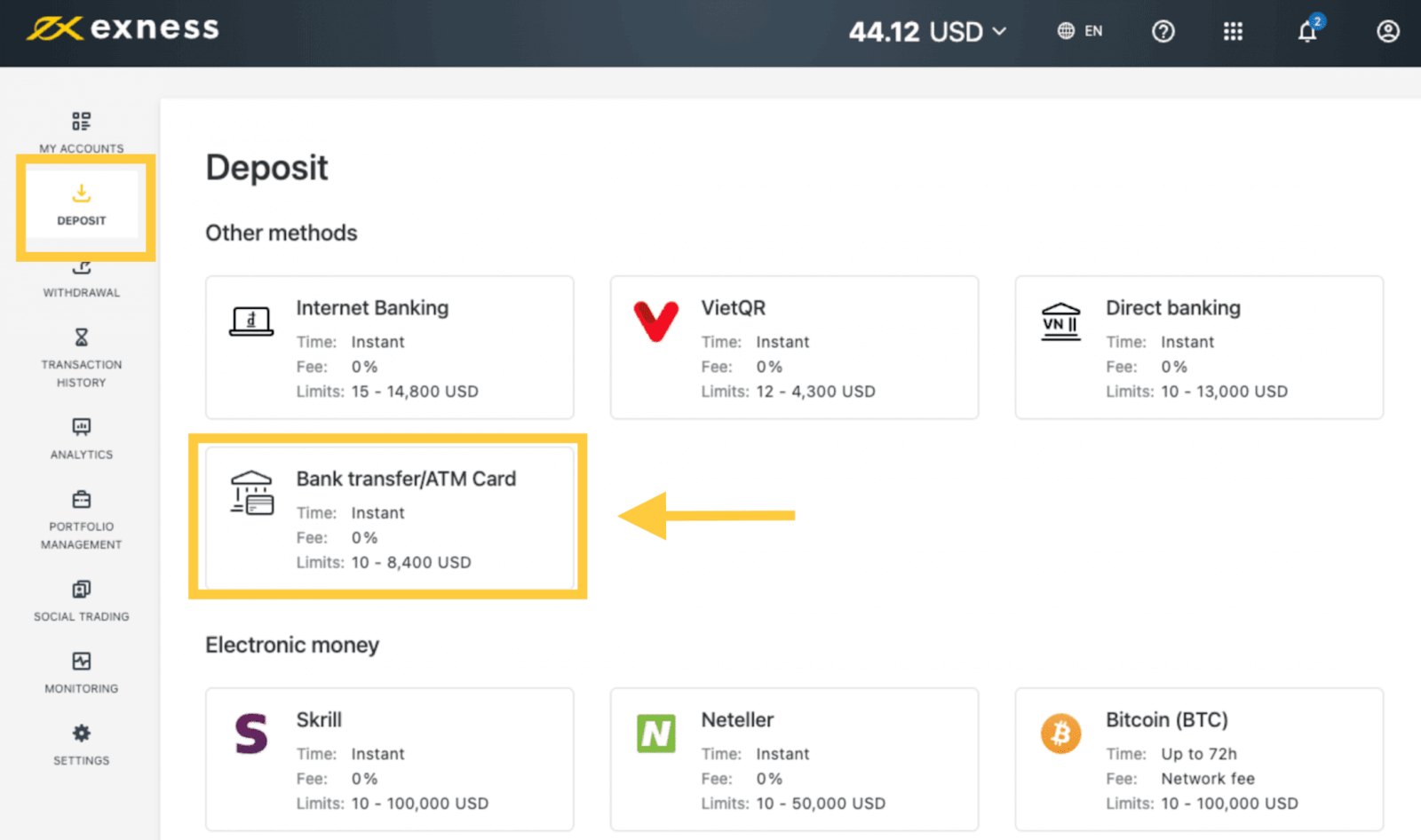Click the 'Network fee' text

coord(1208,779)
